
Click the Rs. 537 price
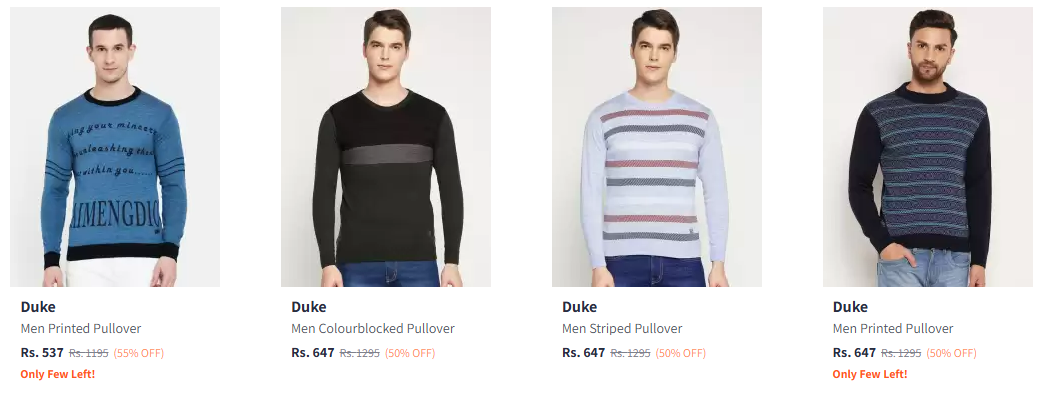(42, 352)
